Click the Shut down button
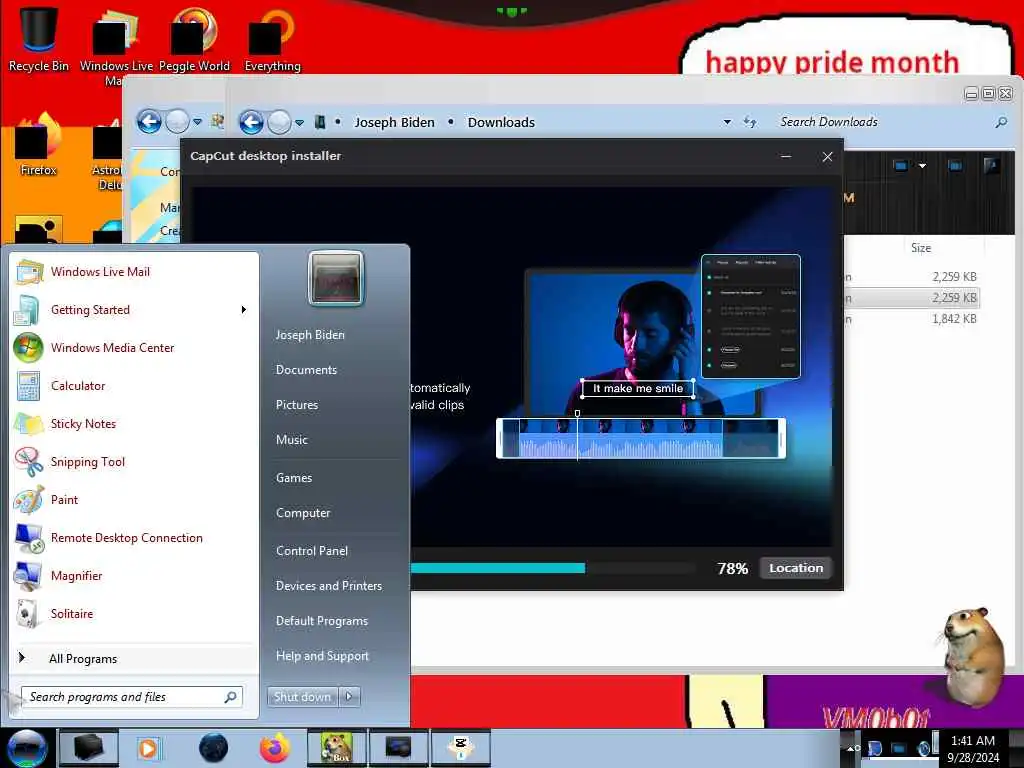1024x768 pixels. click(x=302, y=697)
